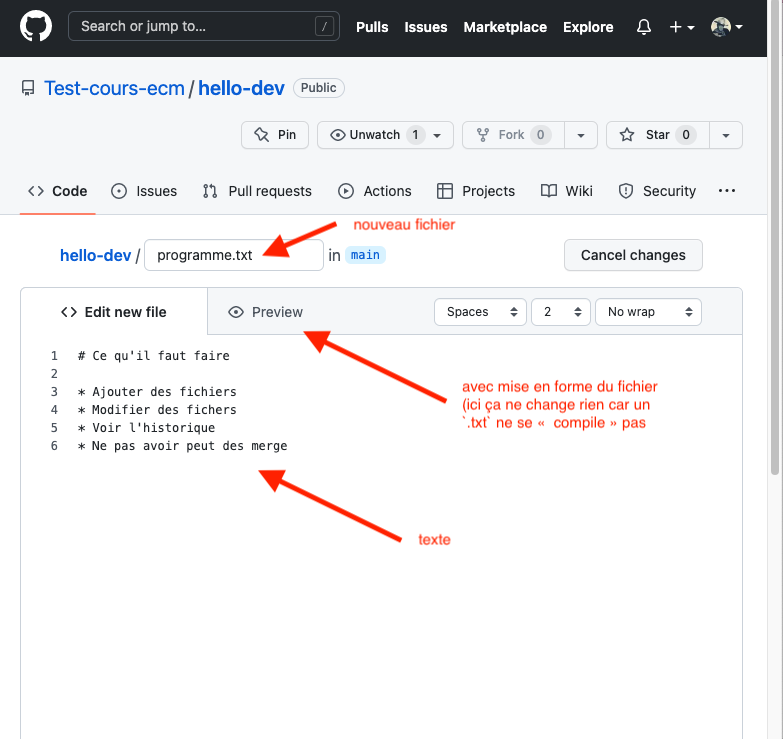The width and height of the screenshot is (783, 739).
Task: Open the Projects tab
Action: pyautogui.click(x=476, y=191)
